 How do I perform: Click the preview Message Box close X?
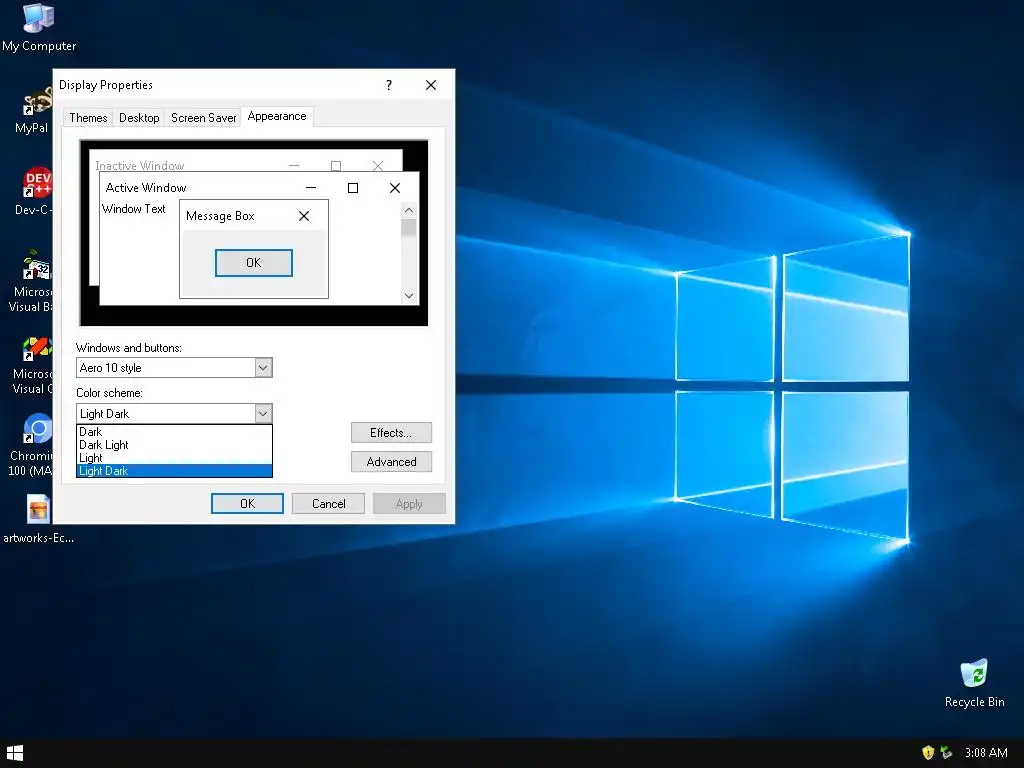tap(304, 216)
